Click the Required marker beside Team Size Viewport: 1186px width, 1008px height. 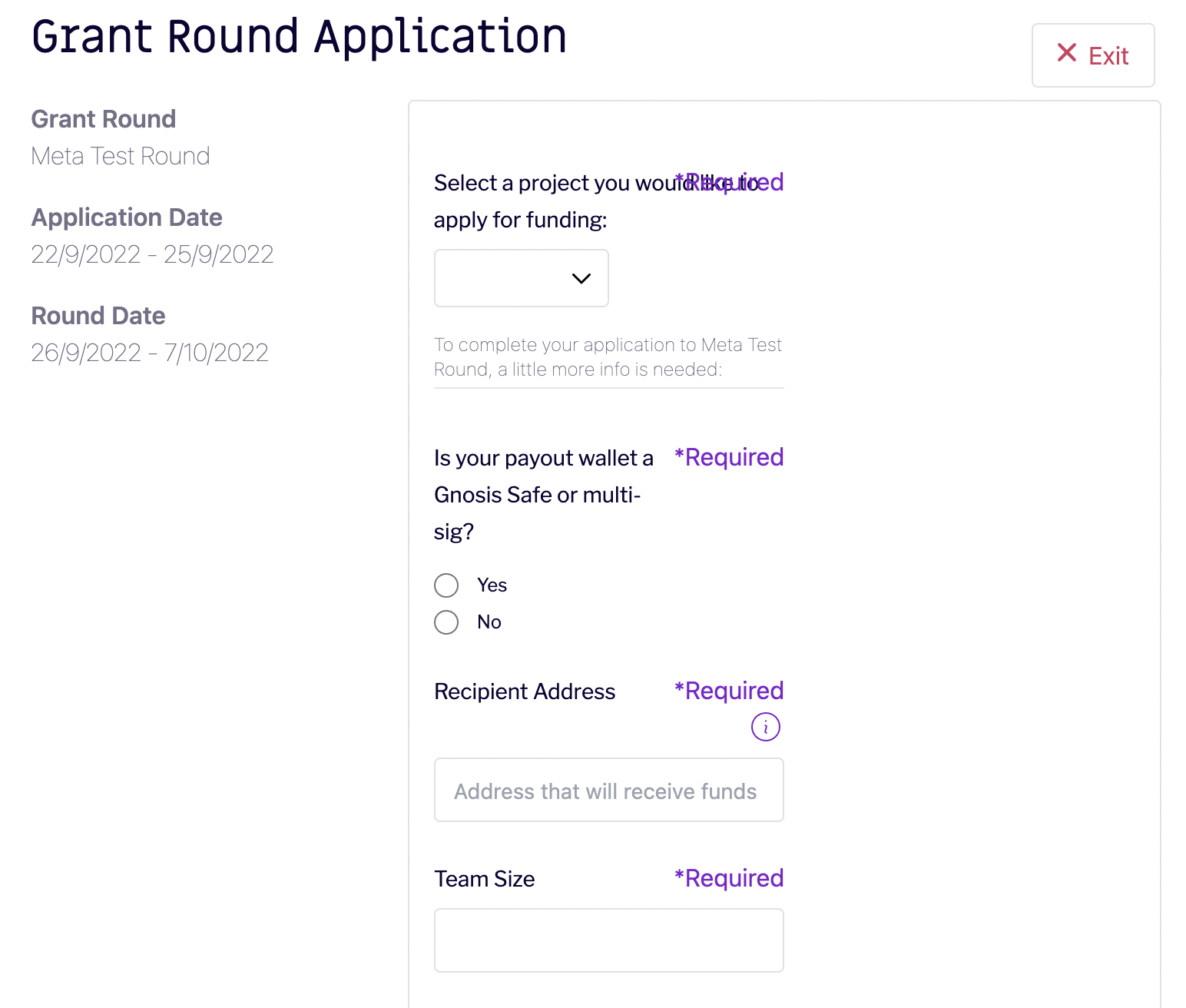tap(729, 878)
